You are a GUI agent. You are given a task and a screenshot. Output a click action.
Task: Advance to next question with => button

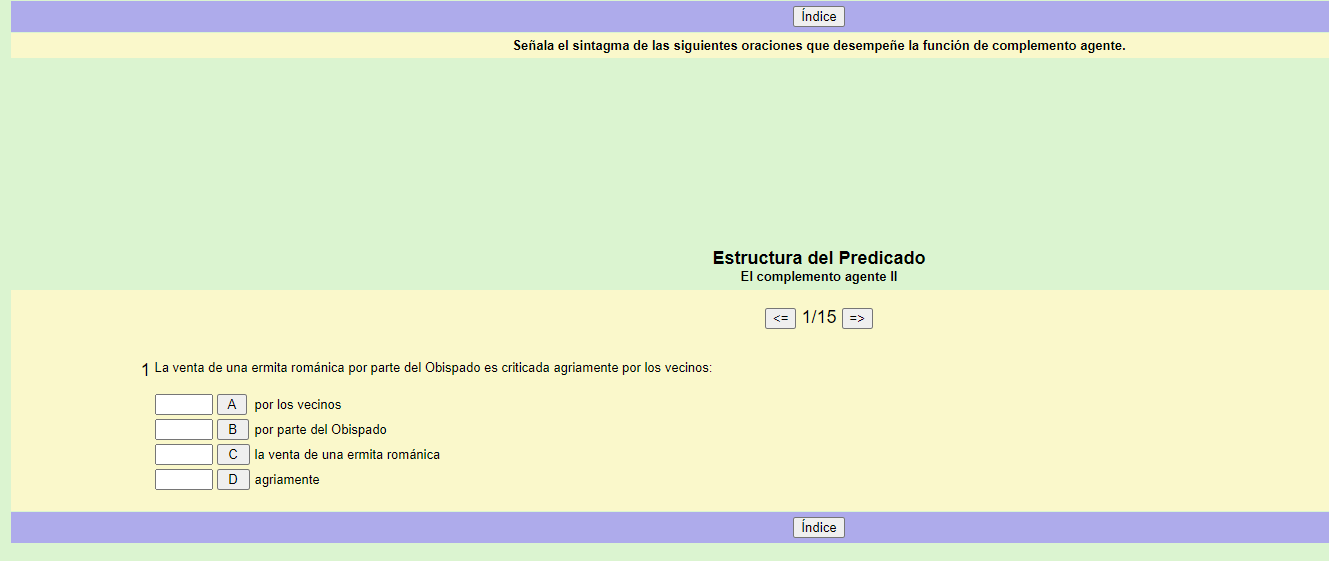pos(857,318)
